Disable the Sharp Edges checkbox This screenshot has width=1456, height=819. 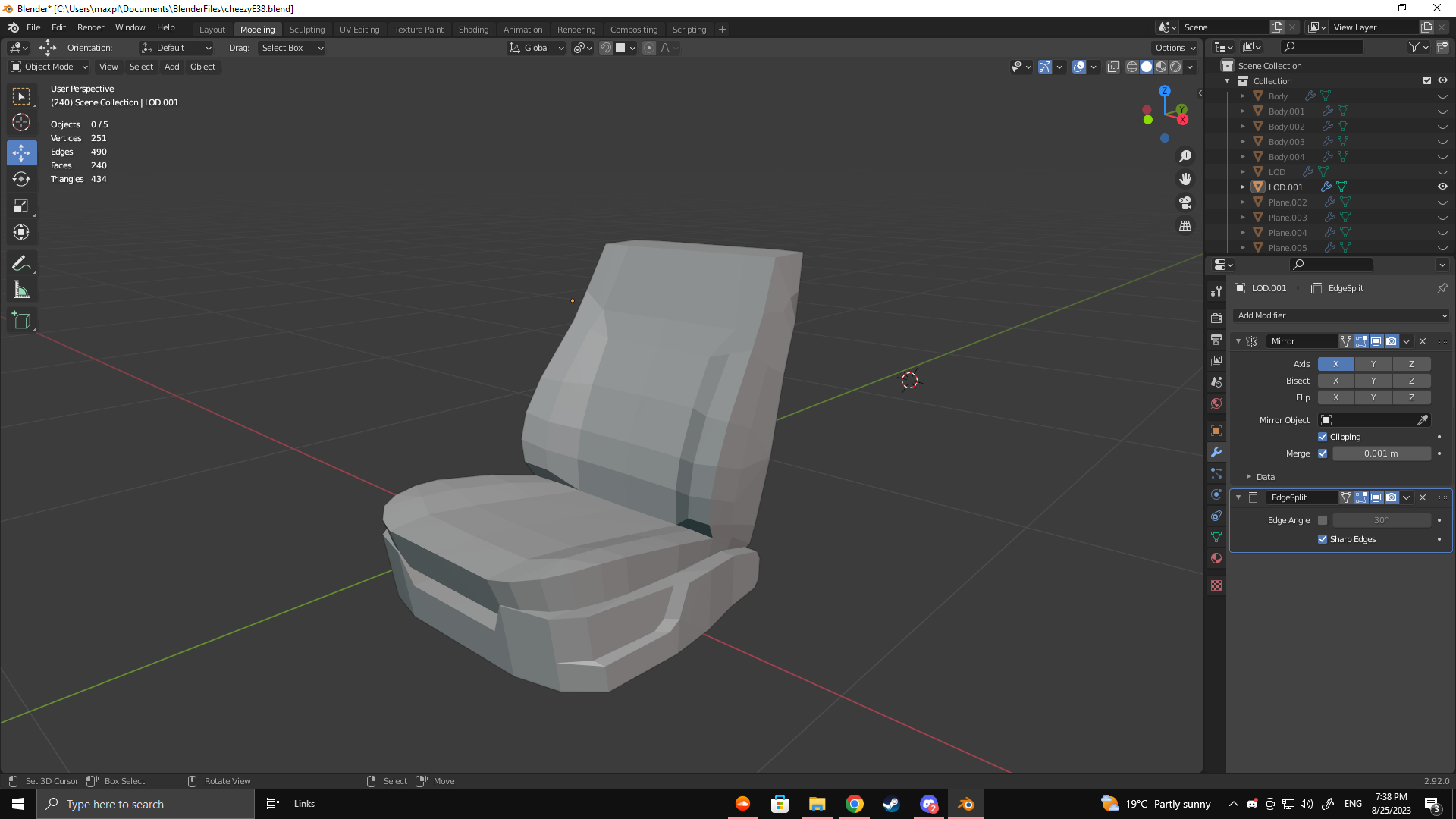coord(1323,539)
